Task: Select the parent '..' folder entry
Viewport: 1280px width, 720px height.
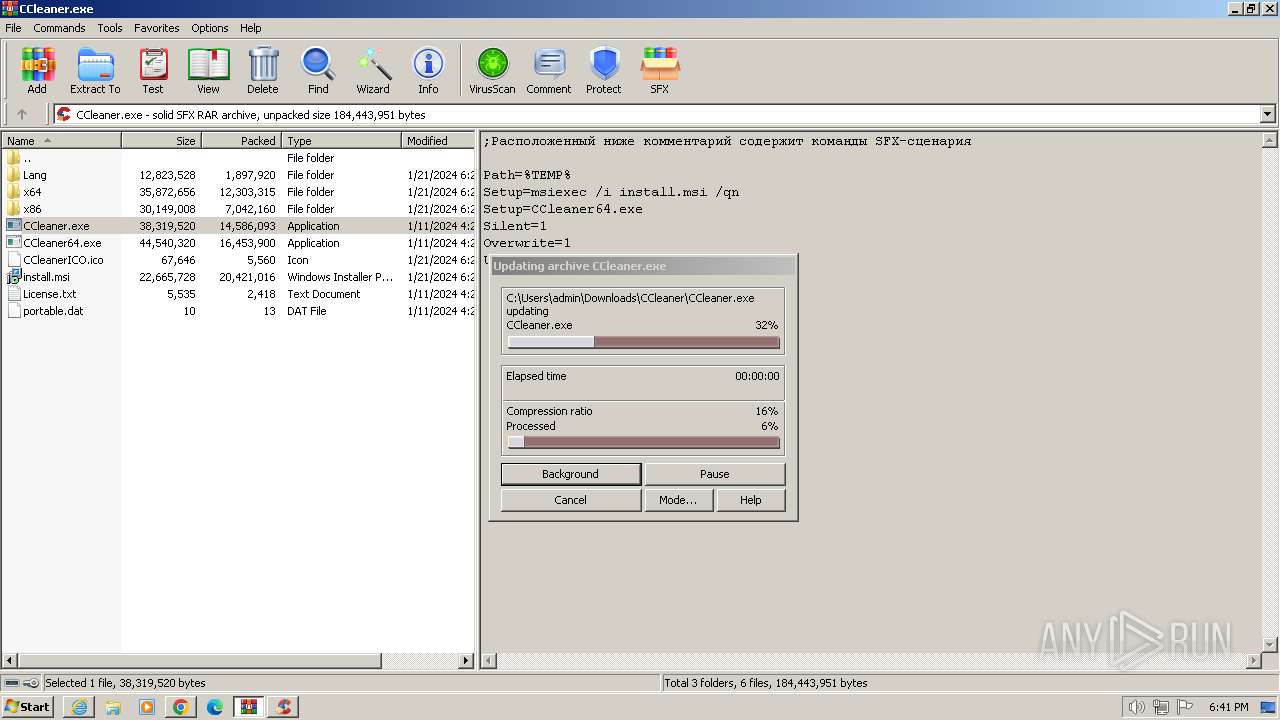Action: pyautogui.click(x=238, y=158)
